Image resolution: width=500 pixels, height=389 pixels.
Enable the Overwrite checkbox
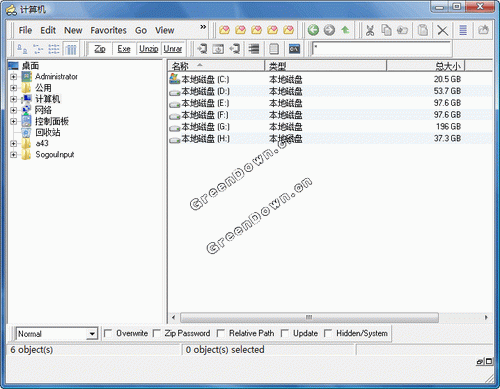click(108, 333)
